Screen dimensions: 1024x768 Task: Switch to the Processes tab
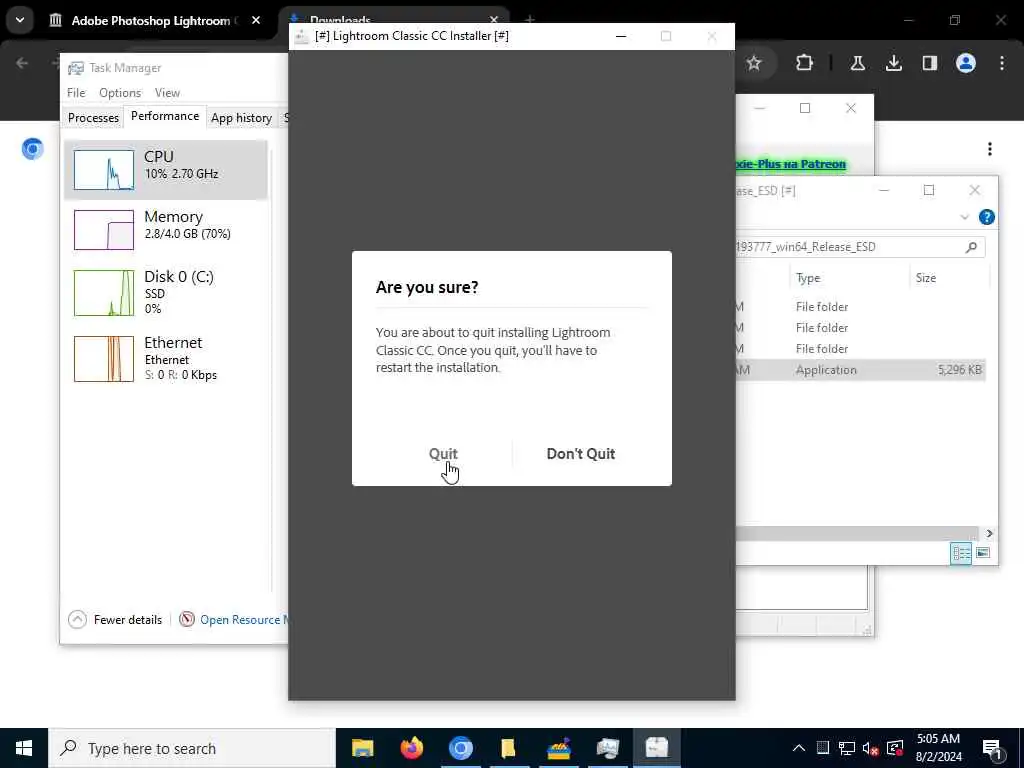[93, 118]
